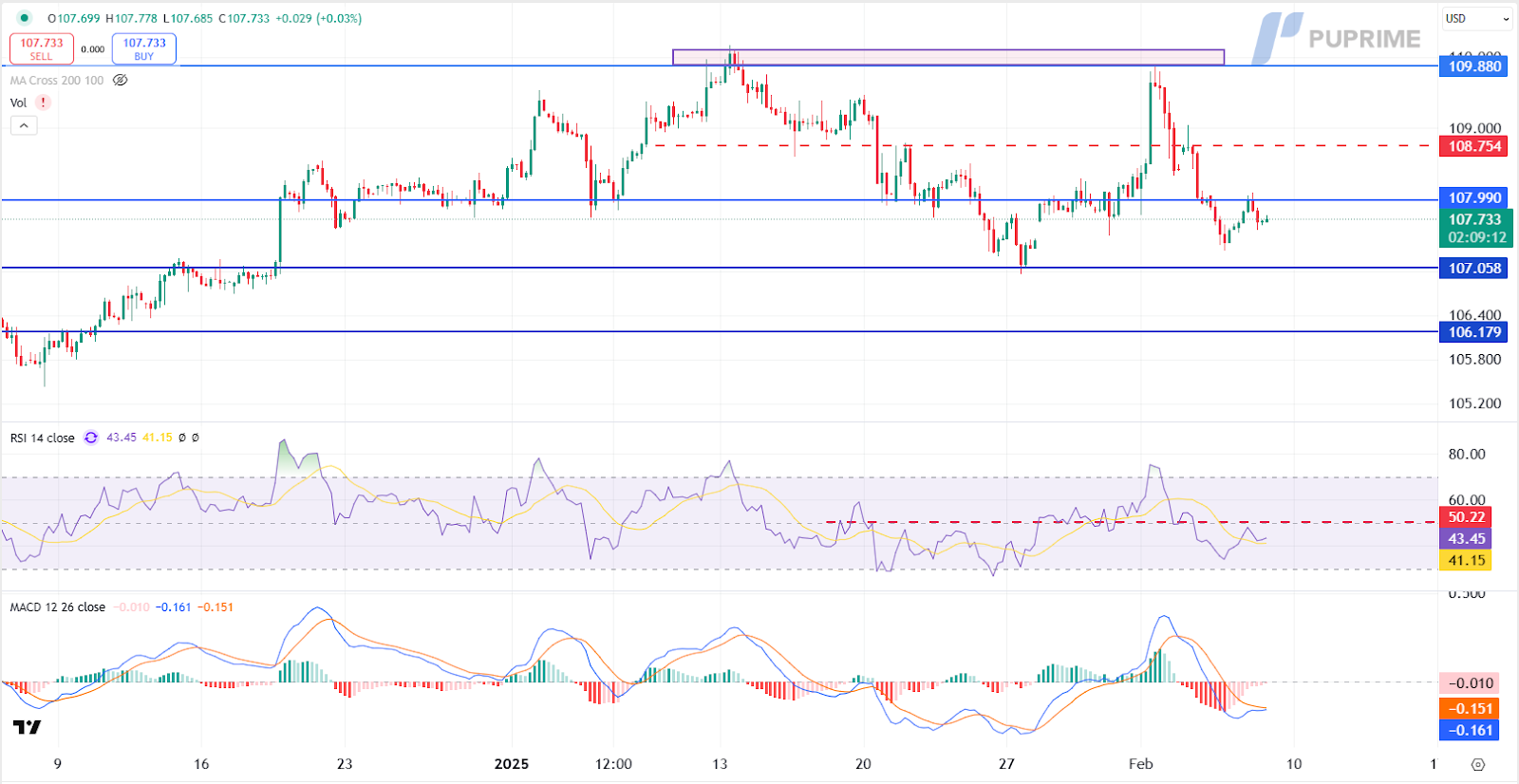Click the RSI refresh cycle icon
Screen dimensions: 1519x784
(x=91, y=438)
